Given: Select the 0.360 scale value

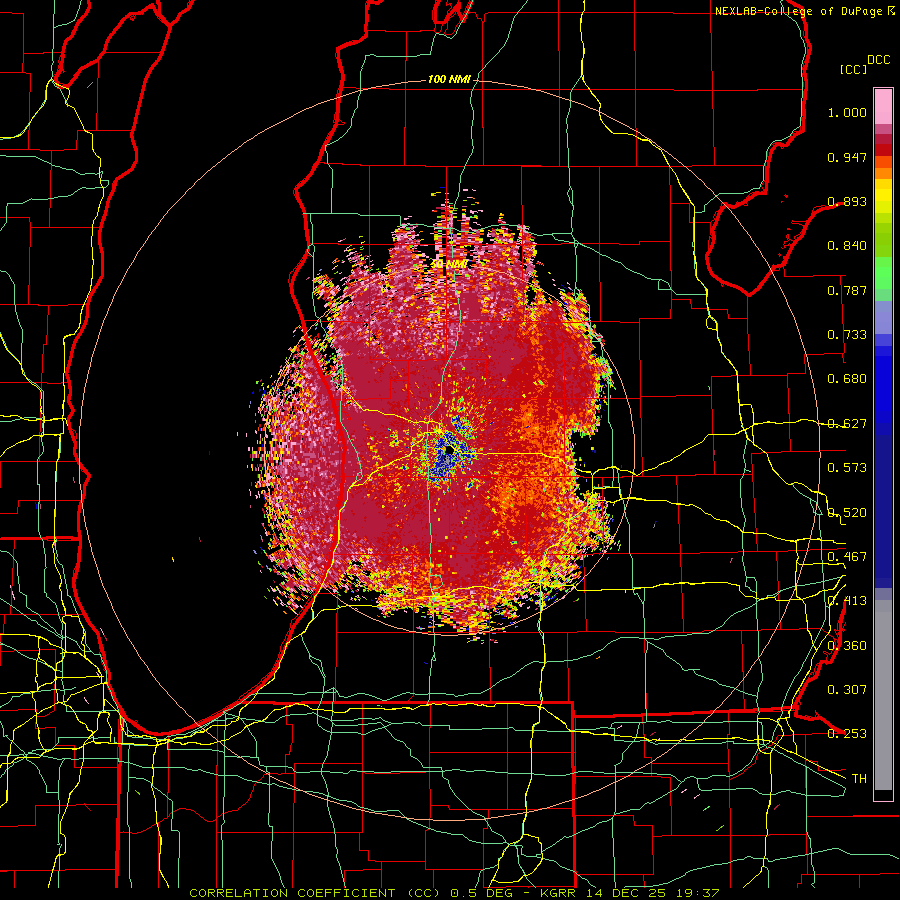Looking at the screenshot, I should click(x=847, y=645).
